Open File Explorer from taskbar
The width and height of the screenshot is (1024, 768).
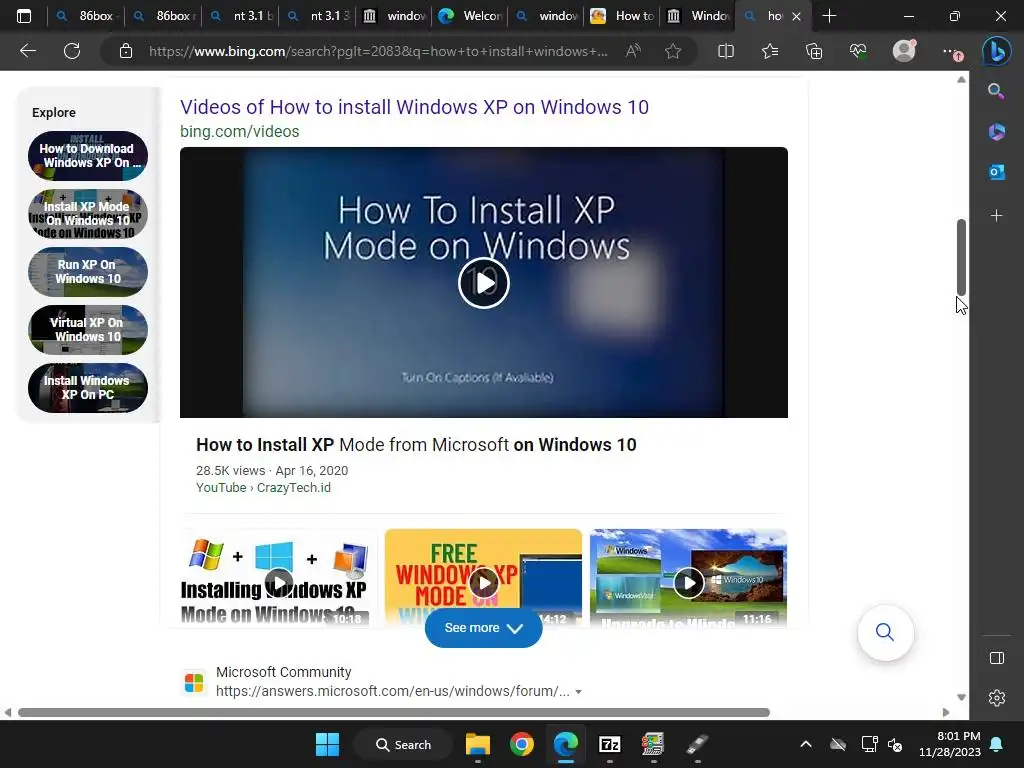point(477,744)
